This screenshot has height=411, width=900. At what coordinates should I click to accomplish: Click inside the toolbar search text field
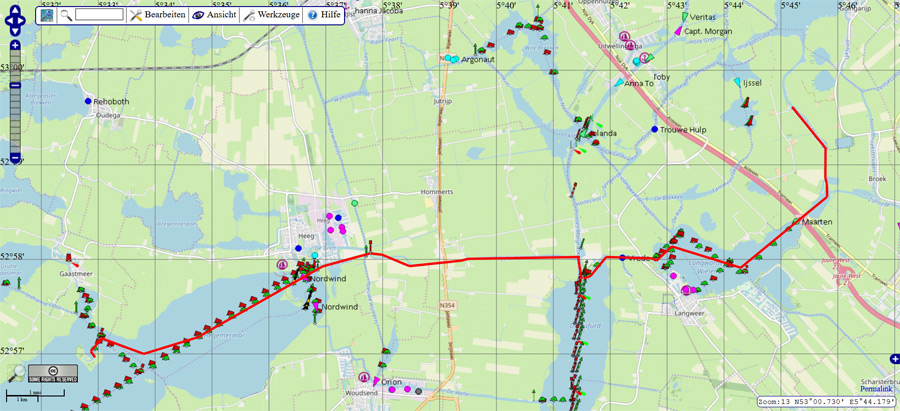point(98,16)
